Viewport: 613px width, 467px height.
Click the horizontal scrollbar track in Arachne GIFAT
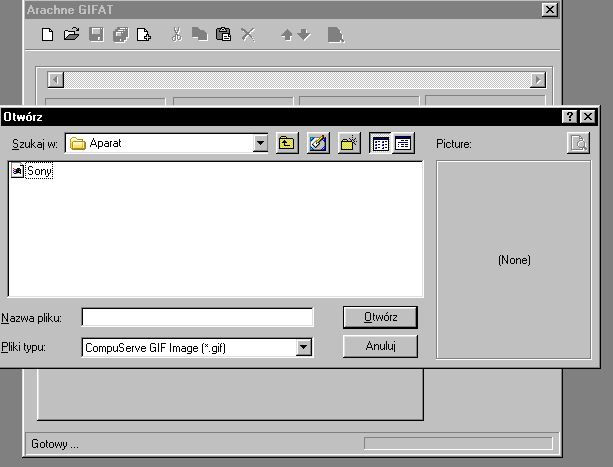(x=297, y=80)
